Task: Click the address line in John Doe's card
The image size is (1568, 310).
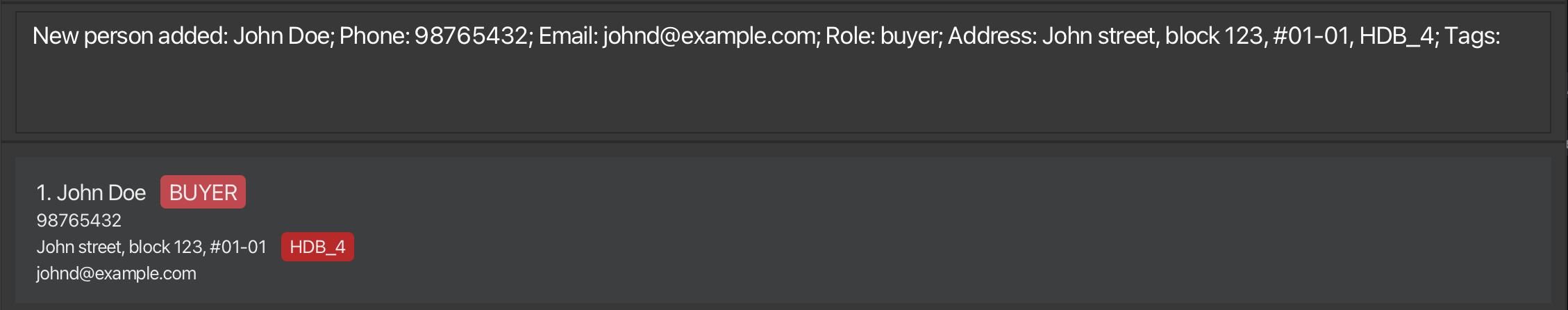Action: click(x=151, y=247)
